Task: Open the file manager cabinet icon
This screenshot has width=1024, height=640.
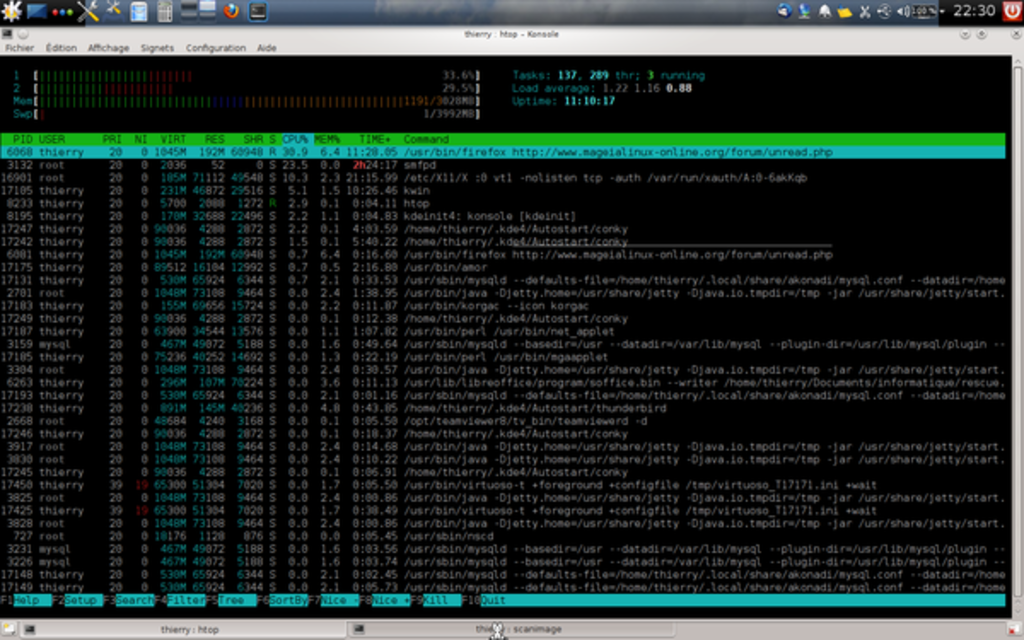Action: point(138,11)
